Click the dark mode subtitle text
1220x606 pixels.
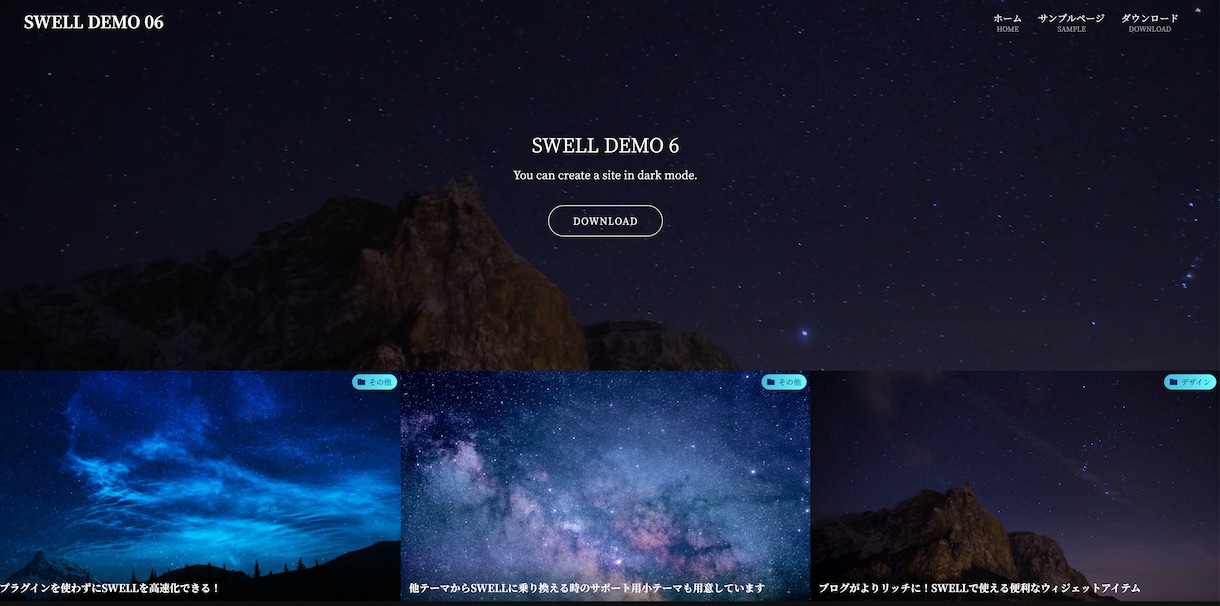[605, 175]
